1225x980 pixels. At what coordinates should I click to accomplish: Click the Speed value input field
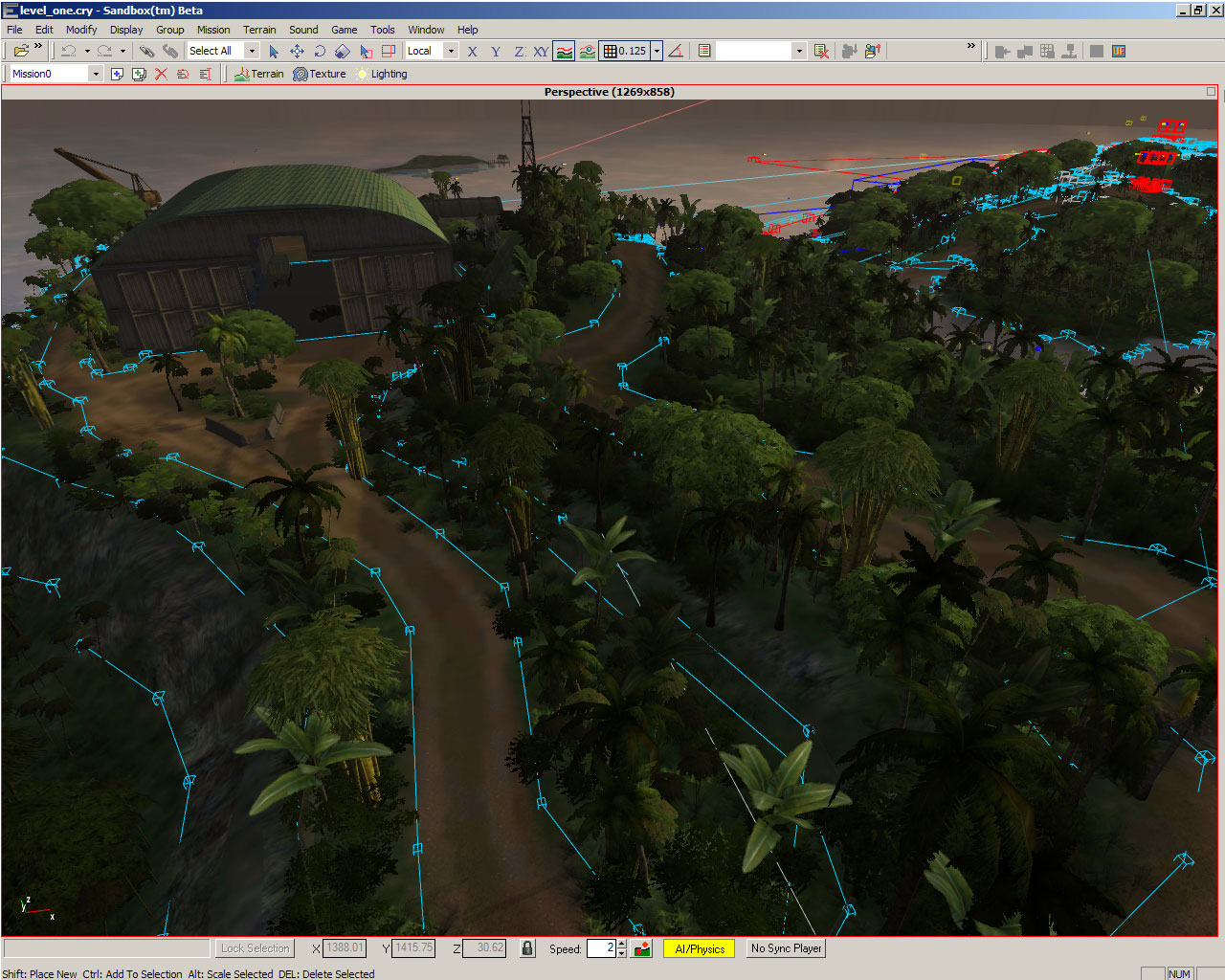tap(601, 948)
